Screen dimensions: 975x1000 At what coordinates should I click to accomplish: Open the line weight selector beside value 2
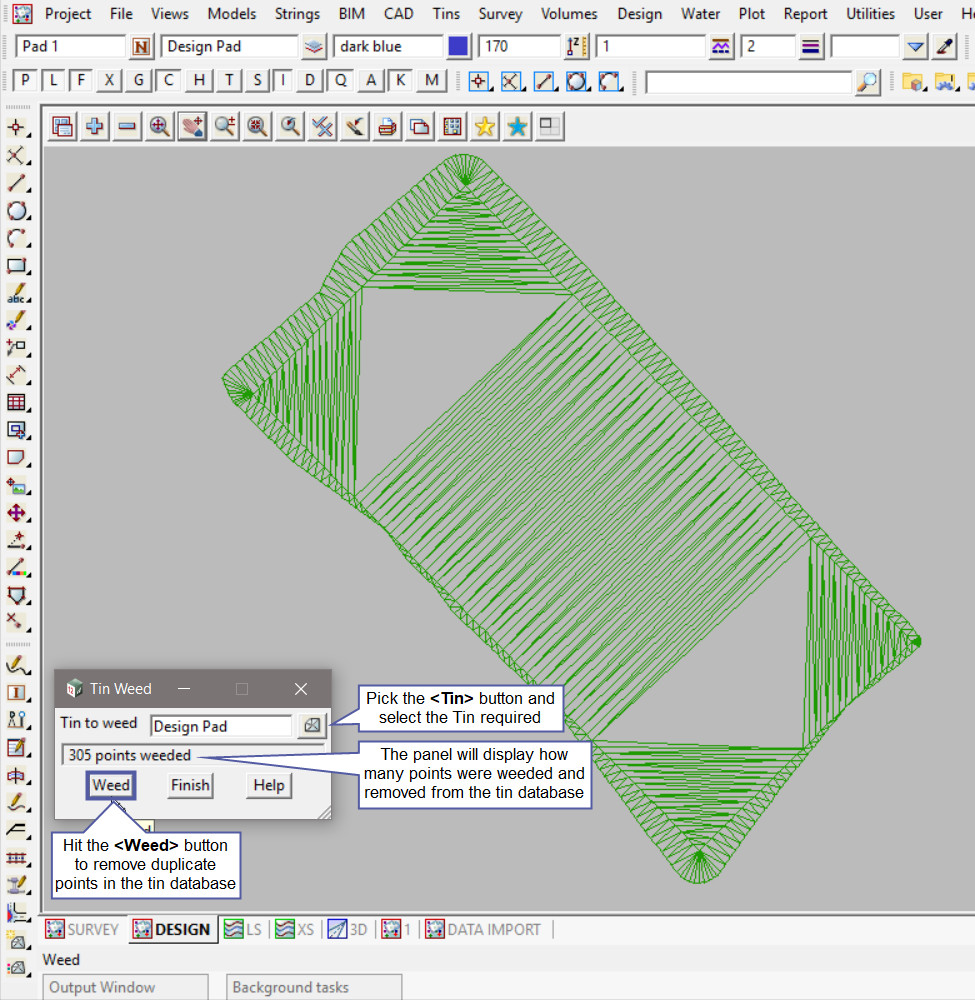click(811, 47)
